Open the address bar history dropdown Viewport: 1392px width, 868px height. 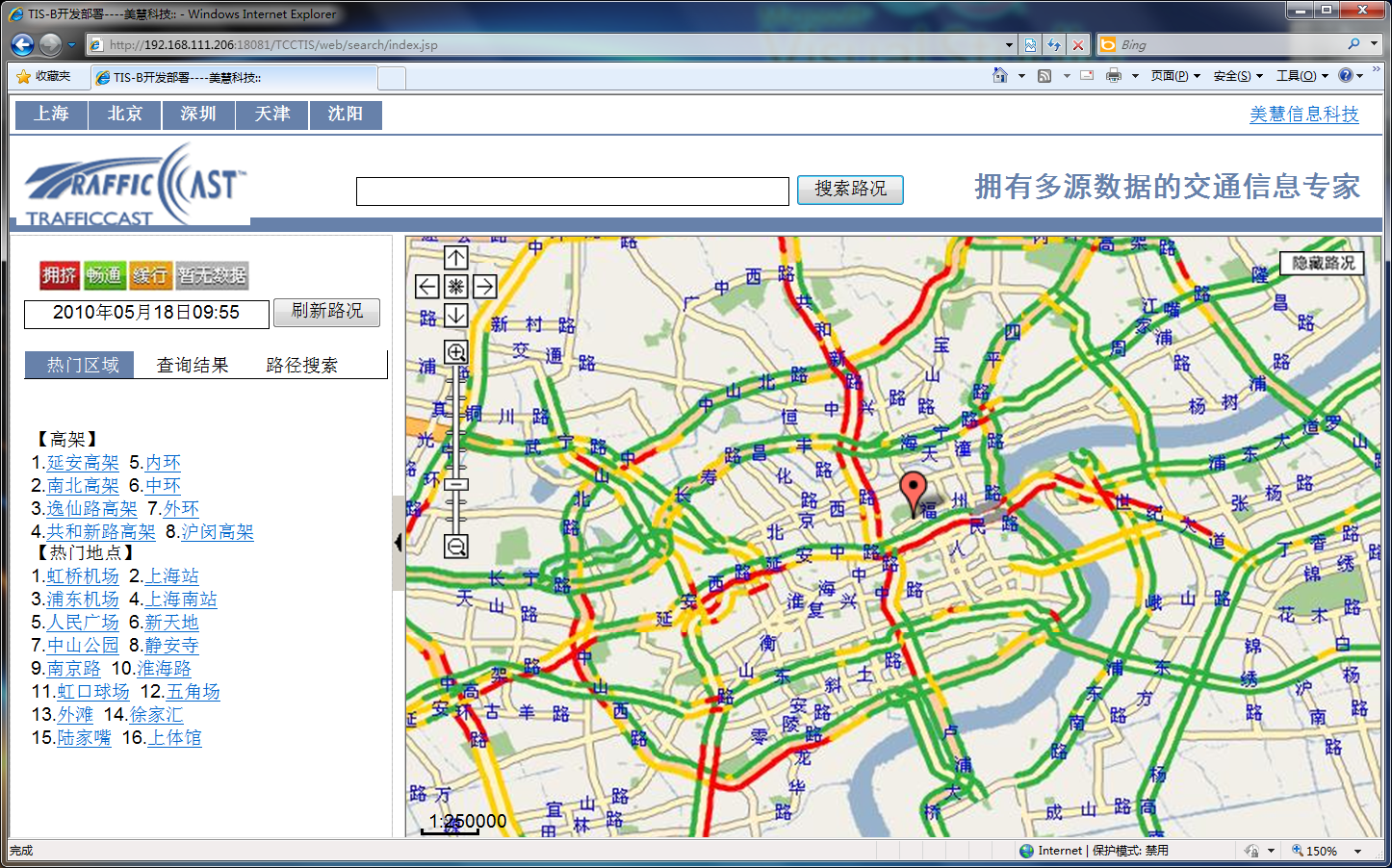click(1009, 44)
